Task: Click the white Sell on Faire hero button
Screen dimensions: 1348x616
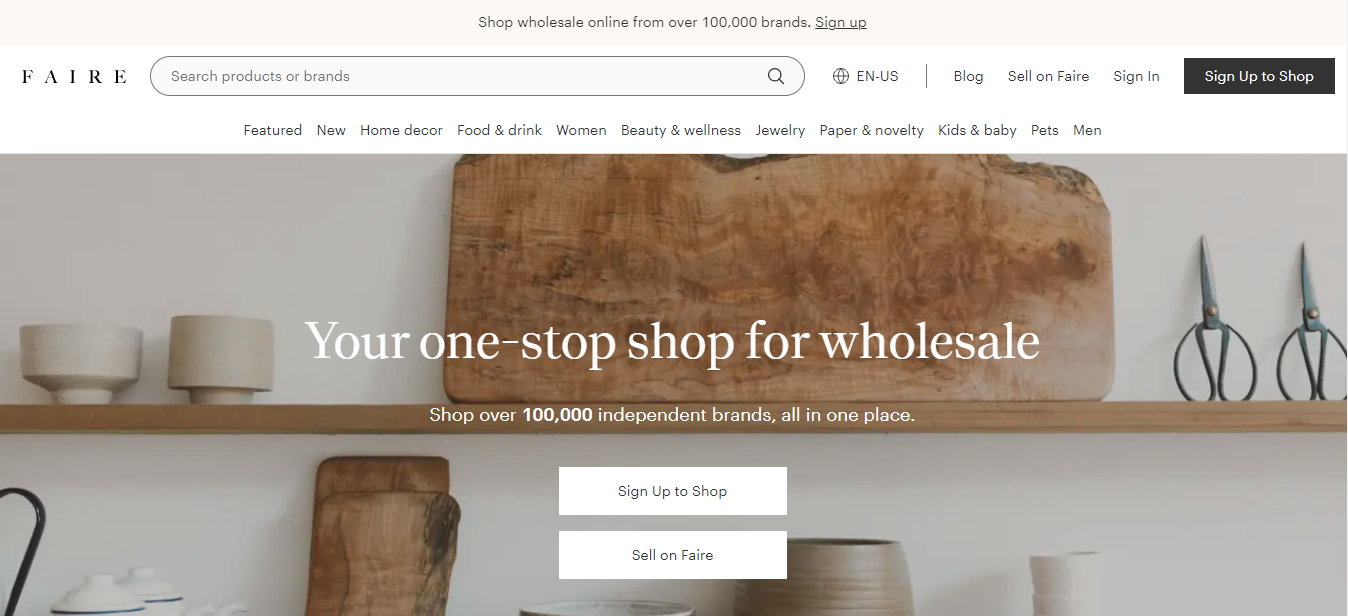Action: pos(673,555)
